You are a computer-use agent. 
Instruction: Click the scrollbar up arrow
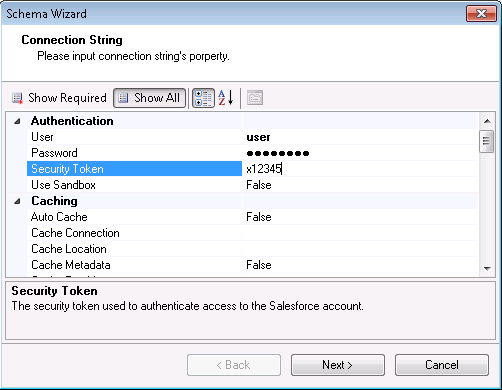(x=487, y=121)
